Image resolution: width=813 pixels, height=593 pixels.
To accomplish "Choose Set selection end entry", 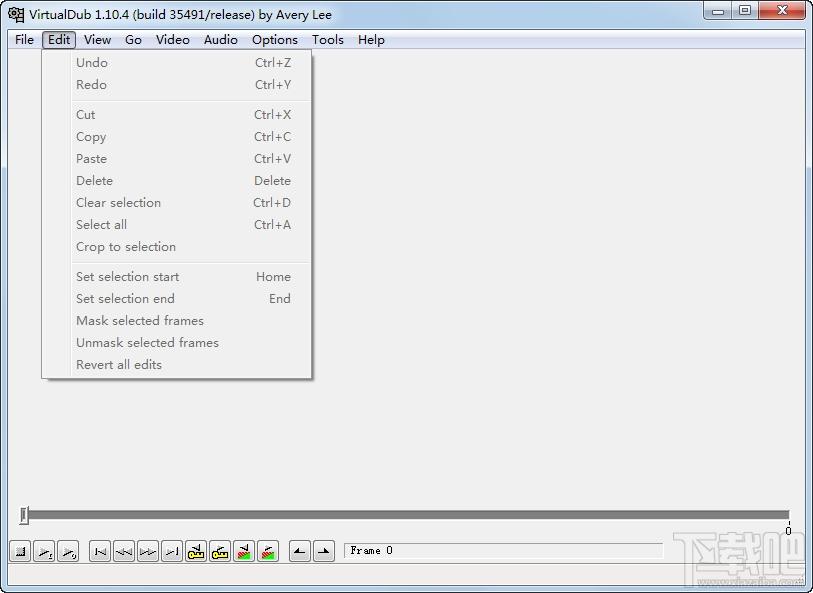I will pyautogui.click(x=177, y=299).
